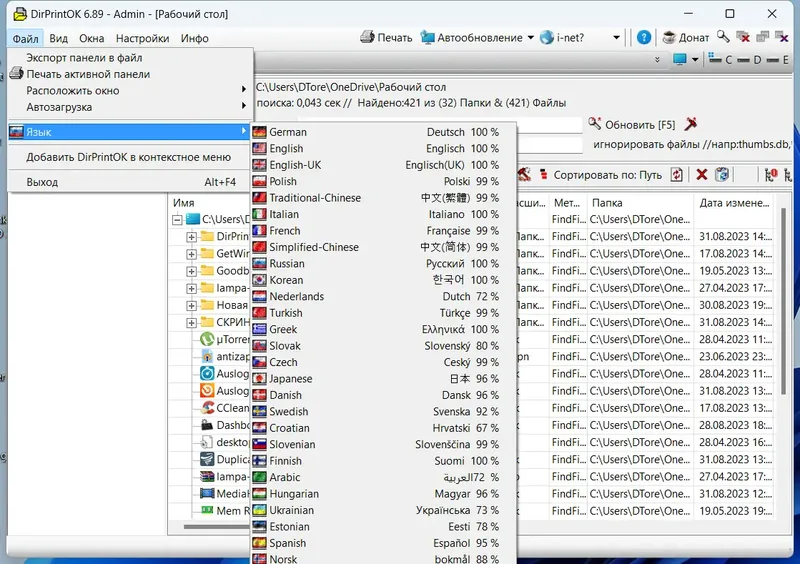
Task: Click the Донат coffee cup icon
Action: [x=668, y=37]
